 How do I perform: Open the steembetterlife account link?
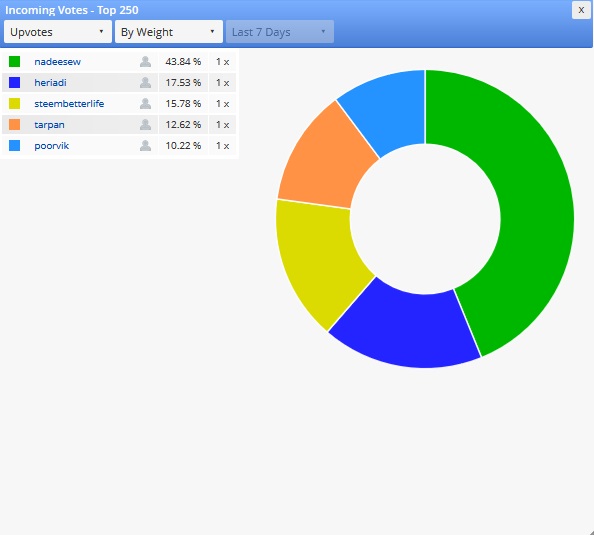pos(69,104)
